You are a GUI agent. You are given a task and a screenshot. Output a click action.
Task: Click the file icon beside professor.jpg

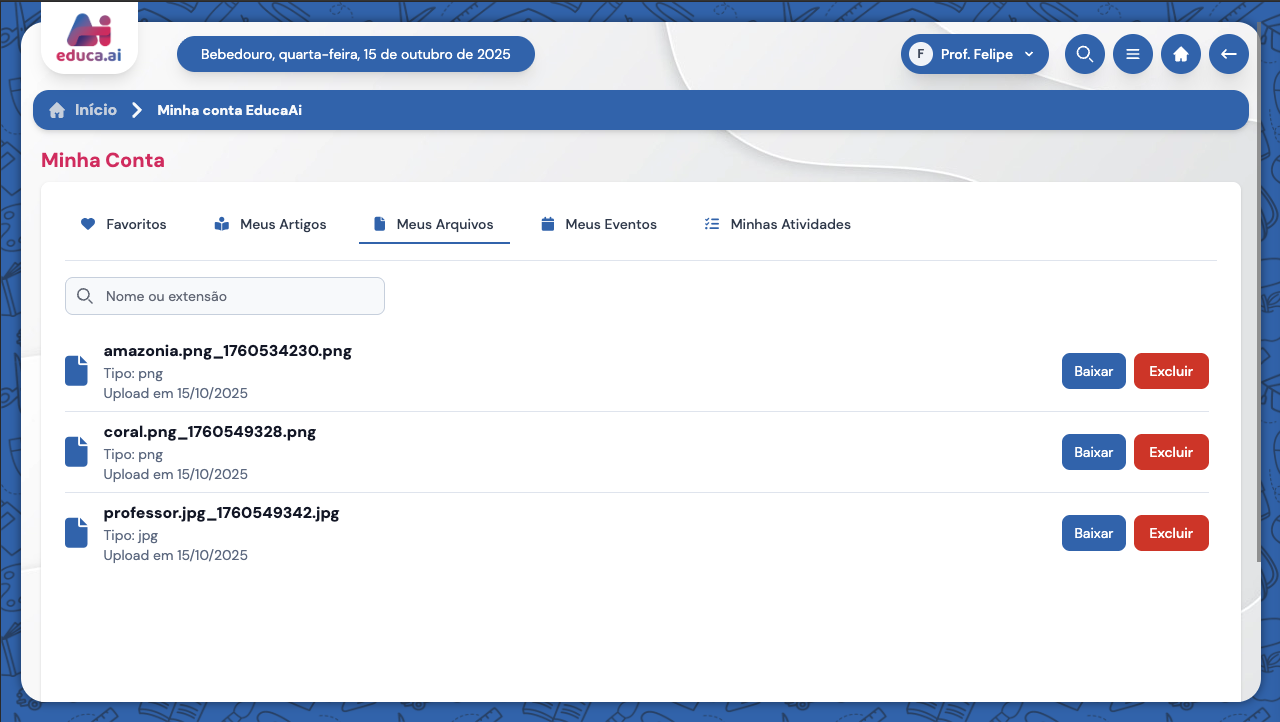[x=76, y=533]
